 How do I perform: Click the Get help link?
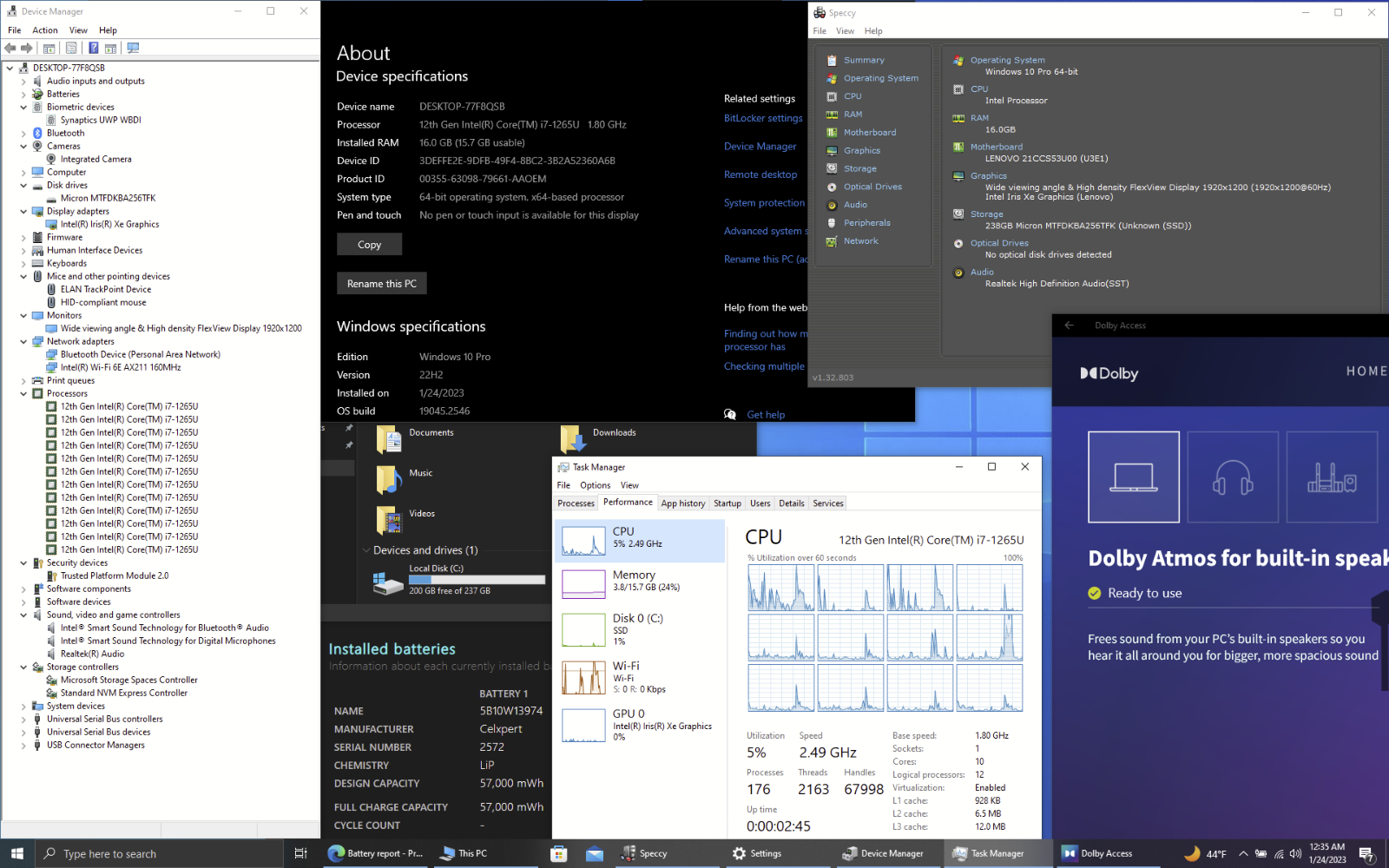(766, 415)
